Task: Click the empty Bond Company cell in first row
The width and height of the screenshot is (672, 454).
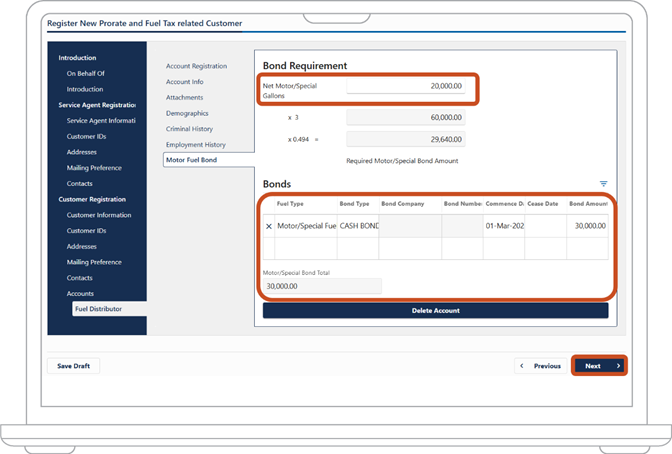Action: pyautogui.click(x=410, y=226)
